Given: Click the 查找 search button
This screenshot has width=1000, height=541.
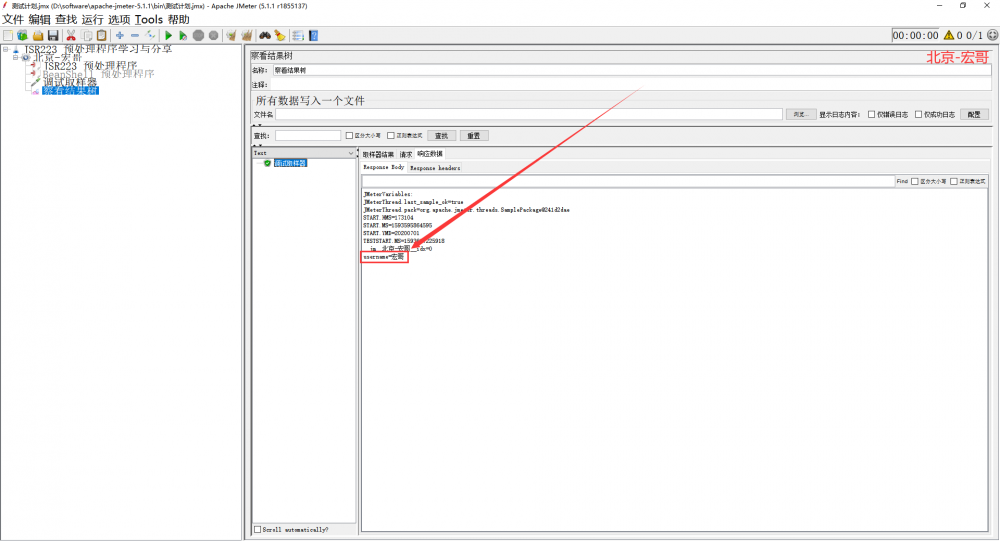Looking at the screenshot, I should tap(441, 136).
